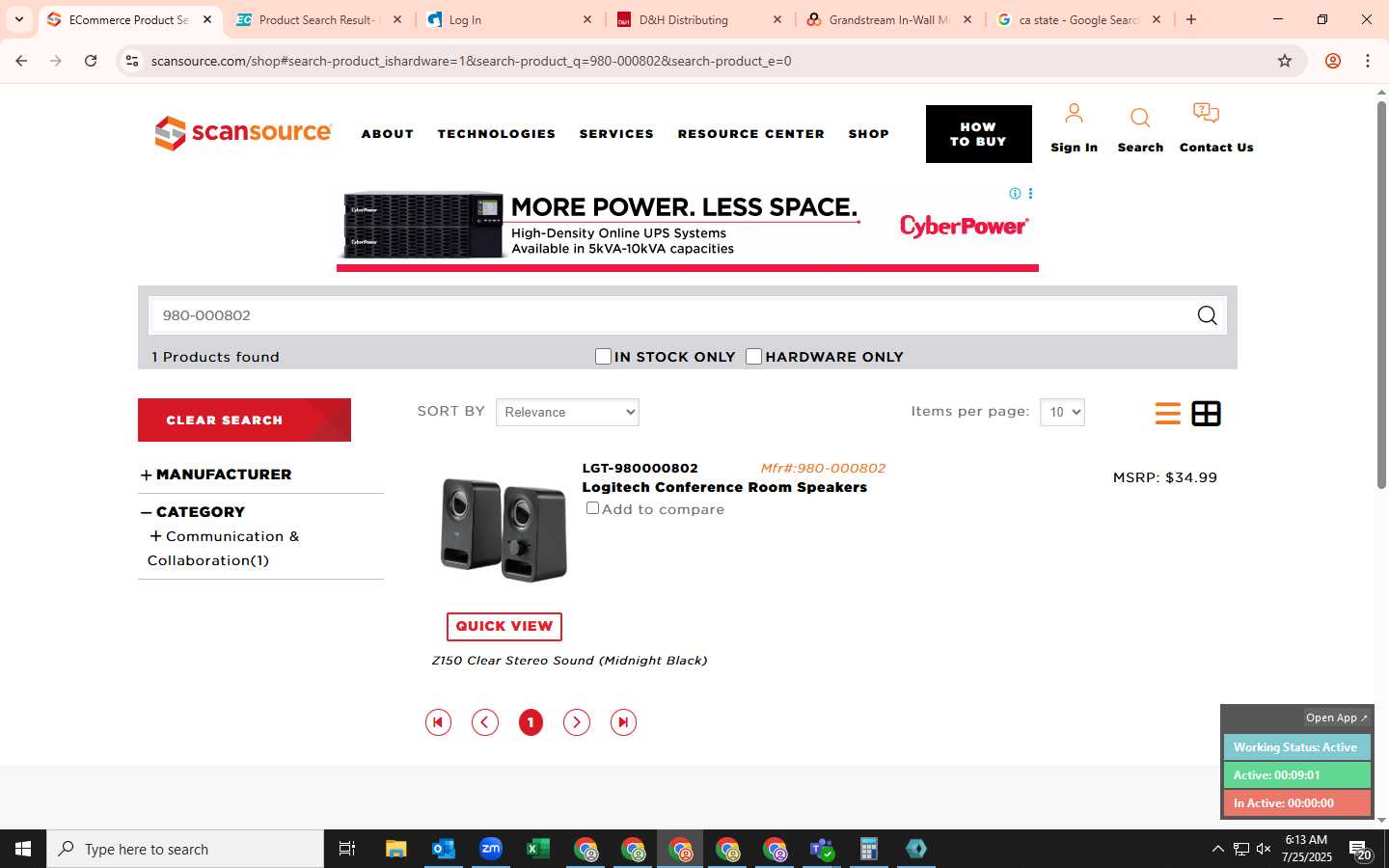Switch to grid view layout icon
The height and width of the screenshot is (868, 1389).
point(1206,414)
